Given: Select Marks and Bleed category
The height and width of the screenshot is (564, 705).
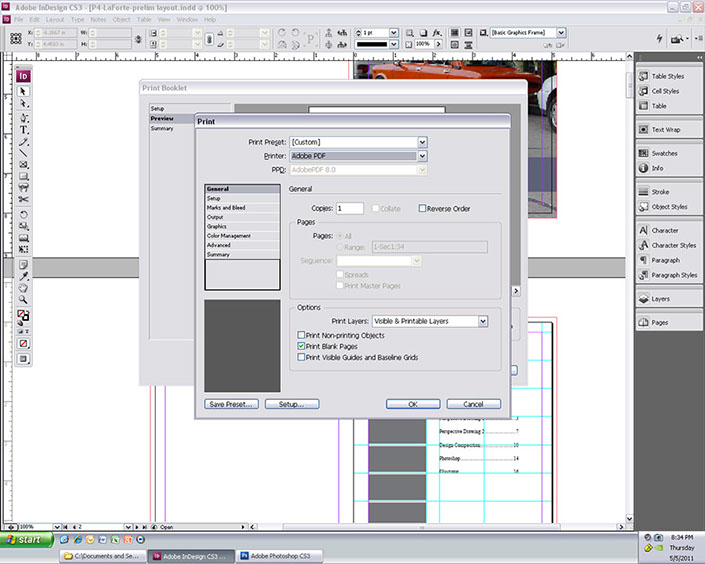Looking at the screenshot, I should tap(242, 208).
